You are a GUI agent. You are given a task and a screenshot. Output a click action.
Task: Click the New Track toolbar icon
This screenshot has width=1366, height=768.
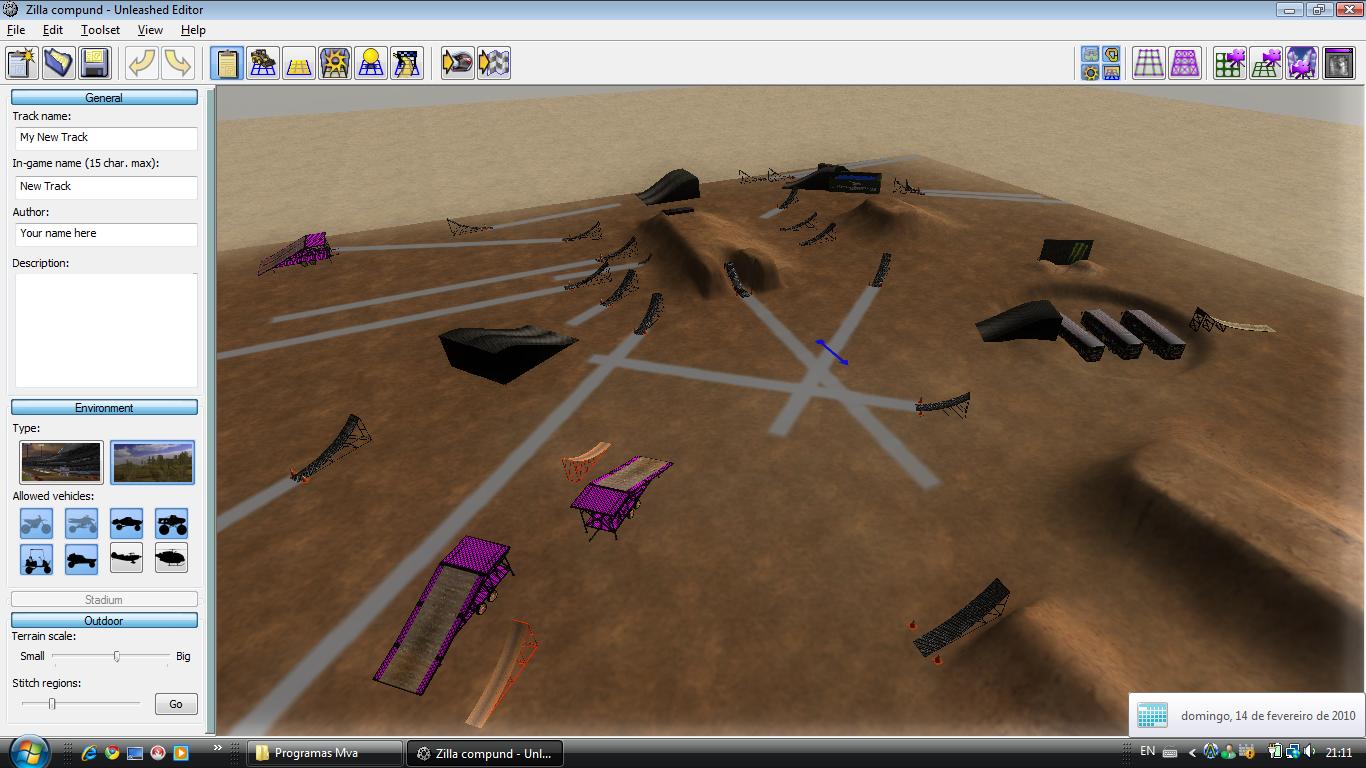coord(22,63)
